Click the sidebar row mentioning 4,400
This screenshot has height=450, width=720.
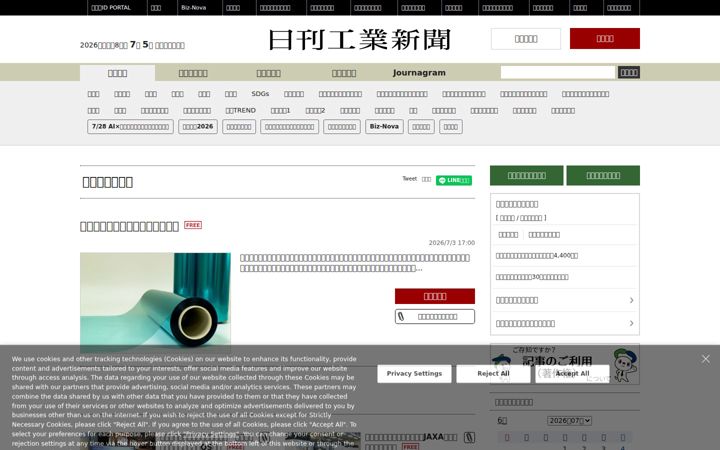point(564,256)
